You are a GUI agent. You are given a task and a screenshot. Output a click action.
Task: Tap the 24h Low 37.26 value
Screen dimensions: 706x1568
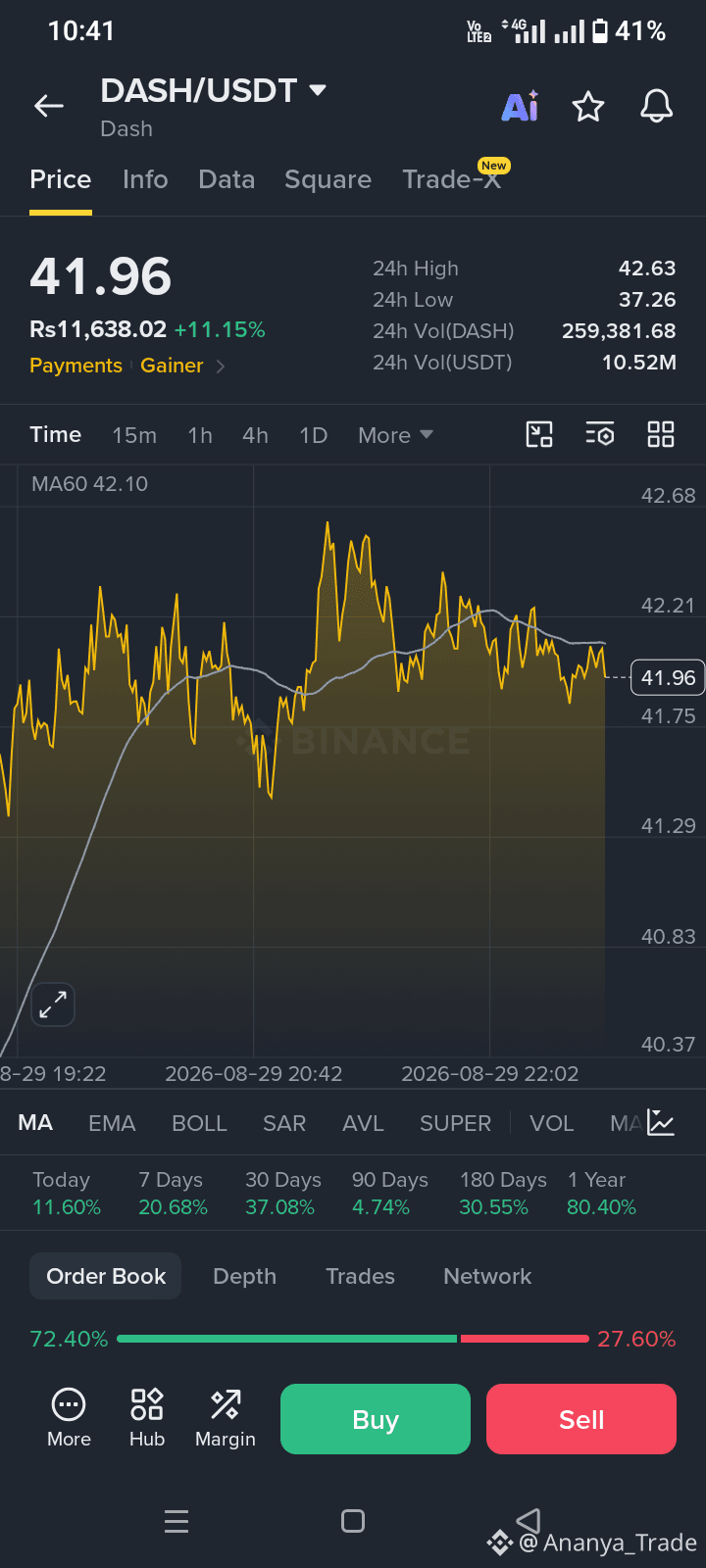pyautogui.click(x=647, y=300)
